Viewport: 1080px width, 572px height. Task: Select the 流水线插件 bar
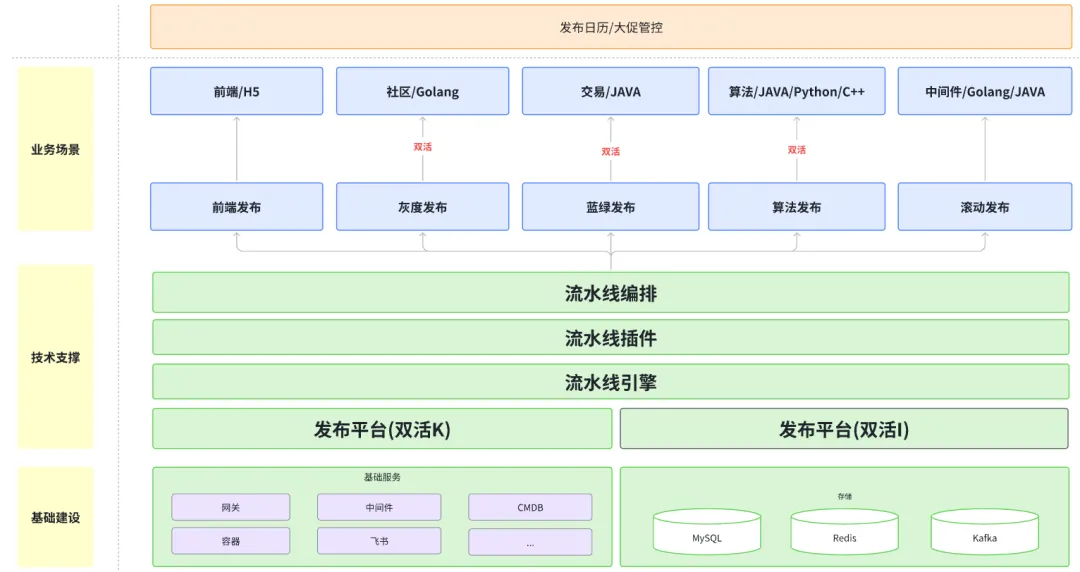(x=611, y=338)
